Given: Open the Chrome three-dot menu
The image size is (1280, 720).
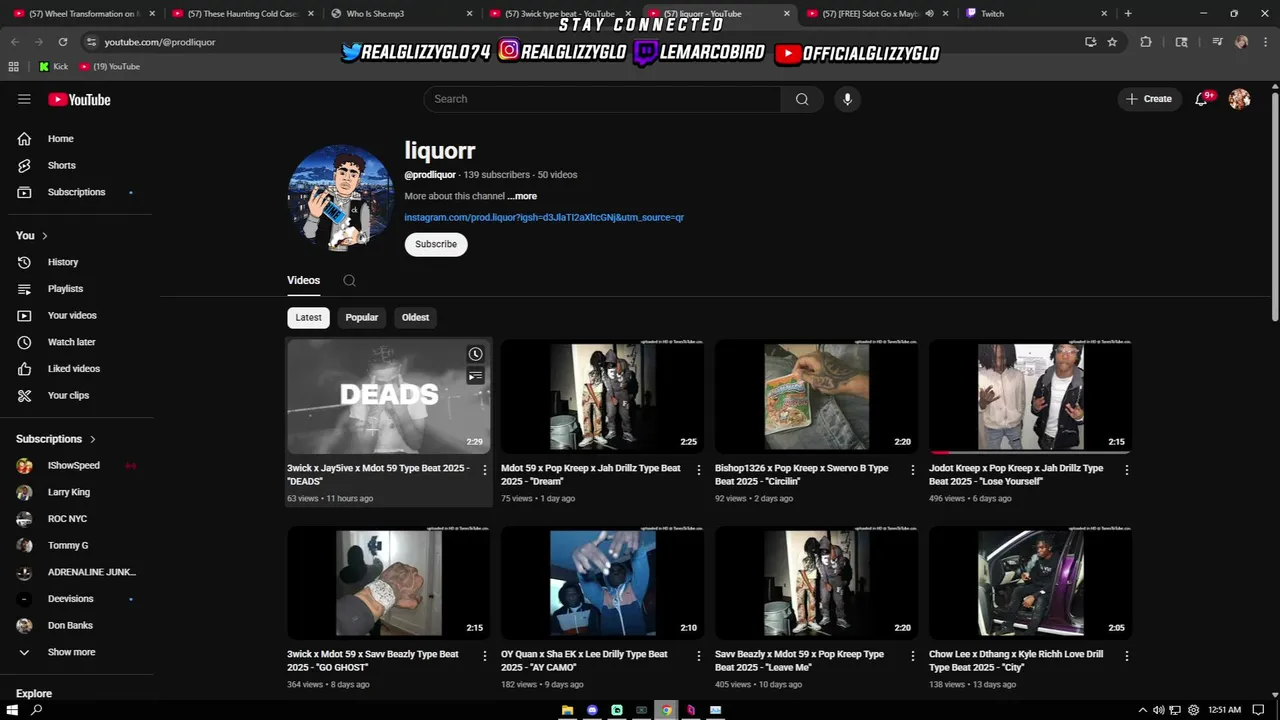Looking at the screenshot, I should 1266,42.
